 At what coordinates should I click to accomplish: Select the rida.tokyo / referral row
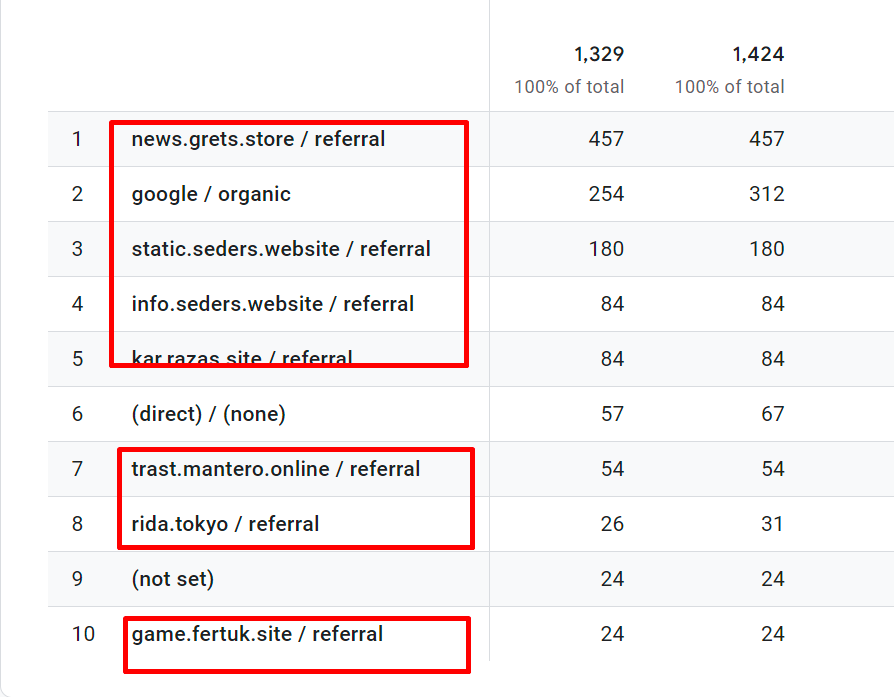pos(225,524)
